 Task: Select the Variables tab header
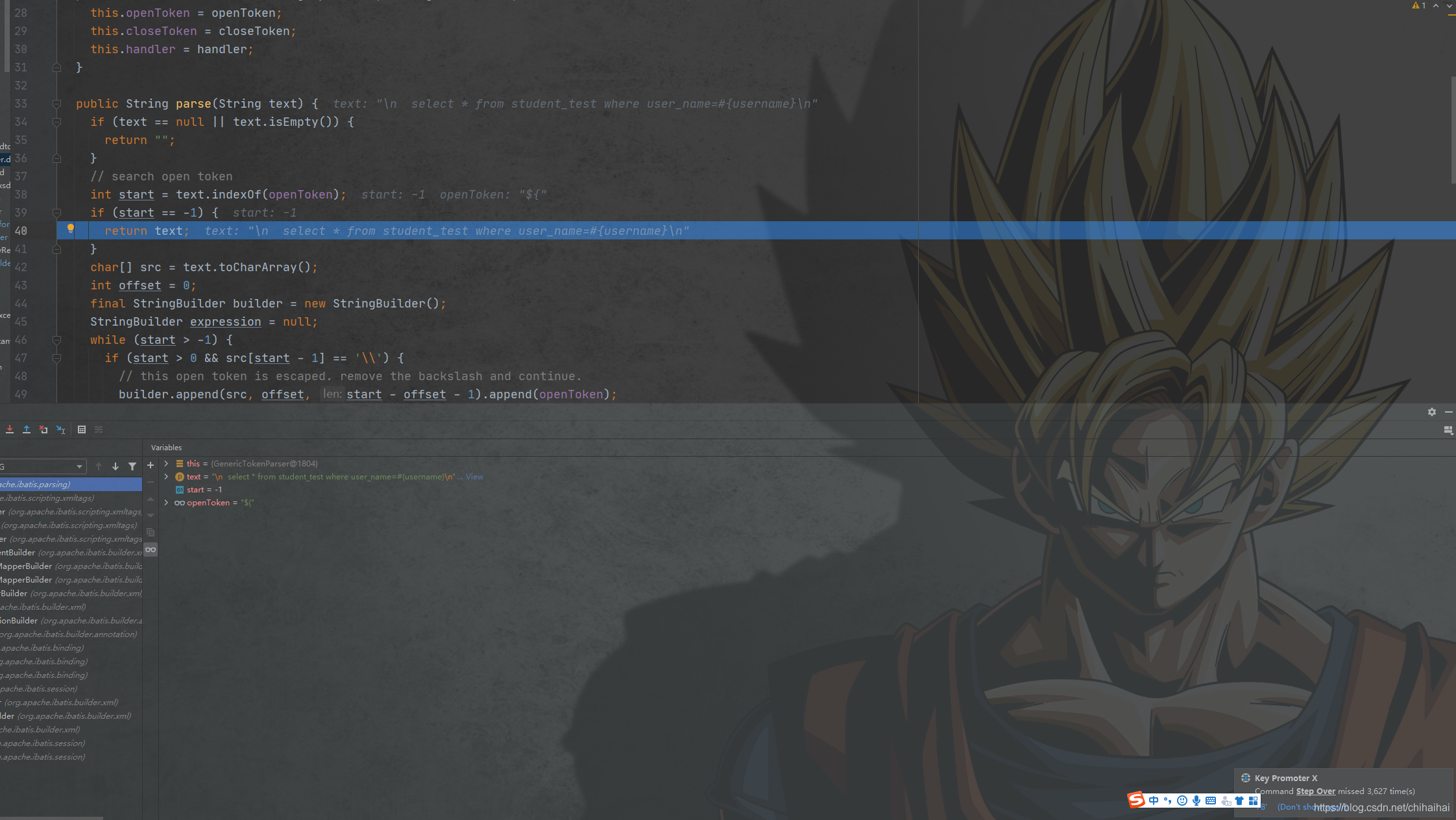point(166,448)
